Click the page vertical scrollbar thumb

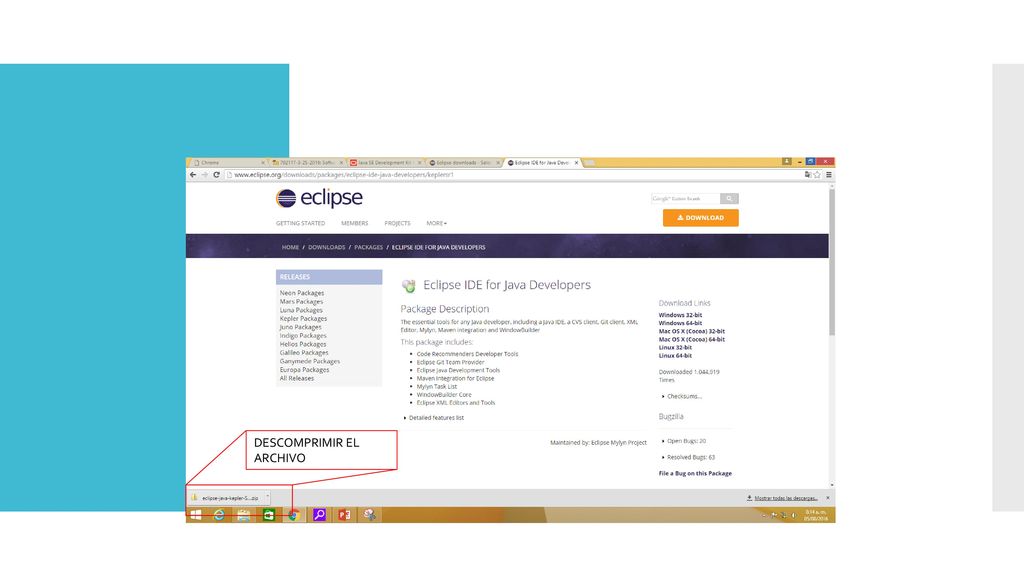[832, 261]
